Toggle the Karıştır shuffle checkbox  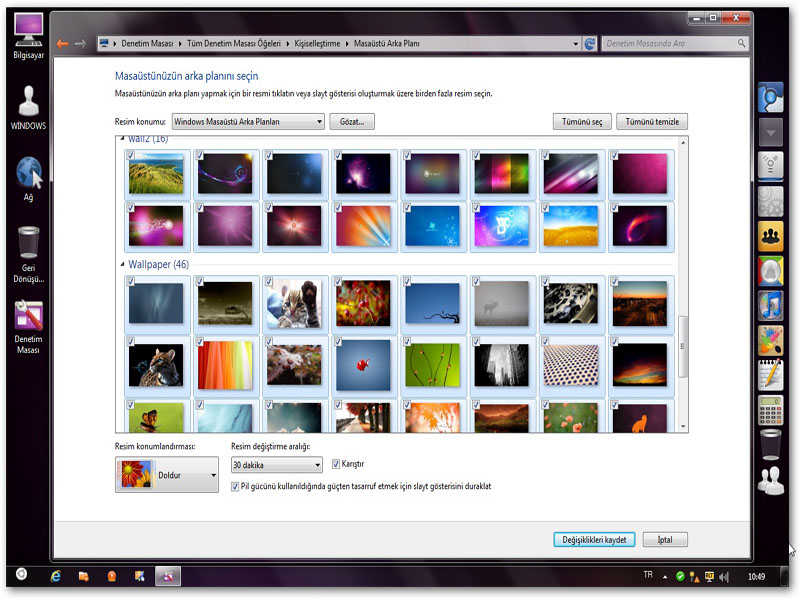point(336,464)
